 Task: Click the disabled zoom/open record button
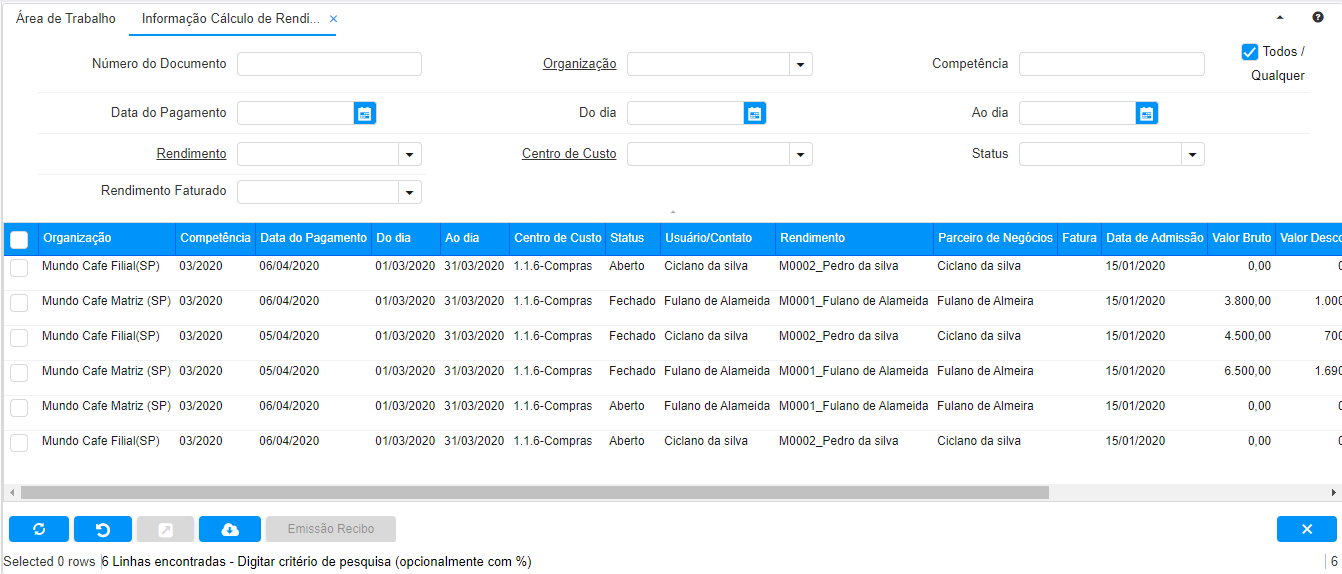pos(166,529)
